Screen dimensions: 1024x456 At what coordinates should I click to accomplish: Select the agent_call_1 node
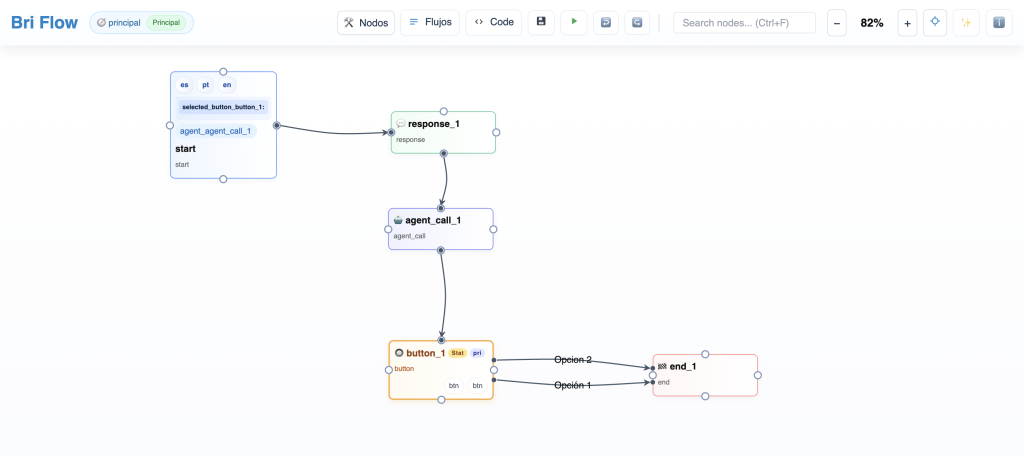pos(440,229)
